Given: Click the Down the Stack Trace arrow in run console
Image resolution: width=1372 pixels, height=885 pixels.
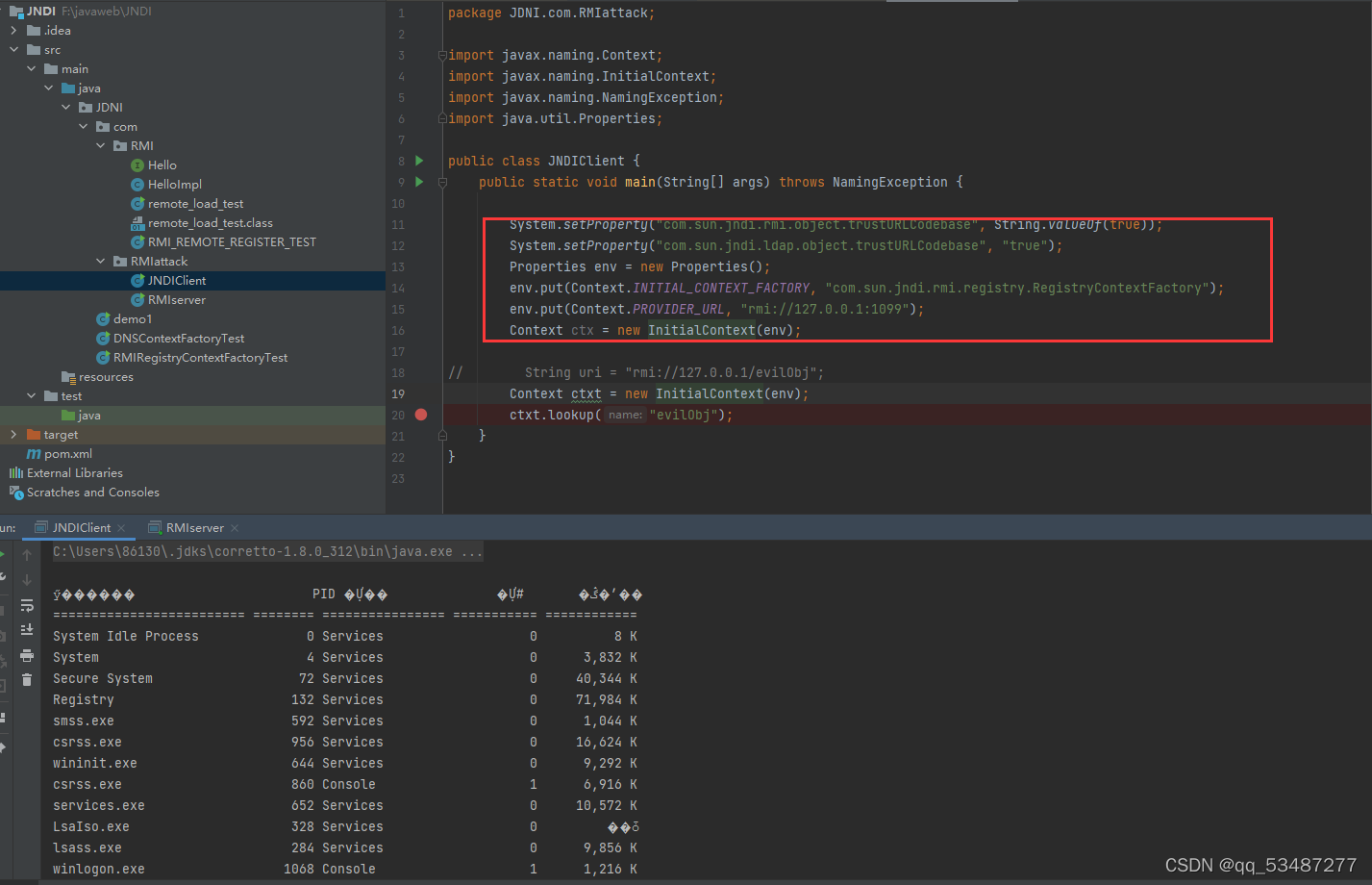Looking at the screenshot, I should (x=27, y=580).
